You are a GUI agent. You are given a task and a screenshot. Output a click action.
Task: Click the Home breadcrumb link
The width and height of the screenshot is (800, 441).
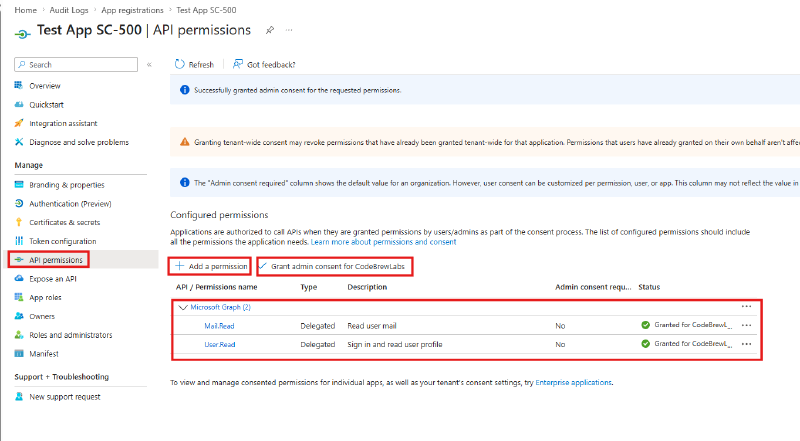tap(26, 10)
